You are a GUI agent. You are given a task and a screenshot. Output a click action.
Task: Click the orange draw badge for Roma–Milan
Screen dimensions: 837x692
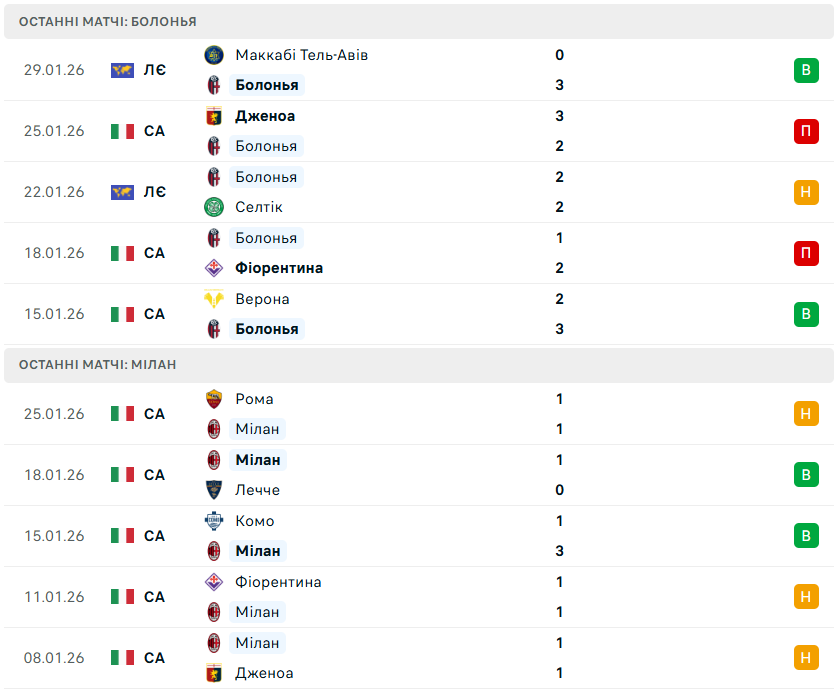pos(806,414)
